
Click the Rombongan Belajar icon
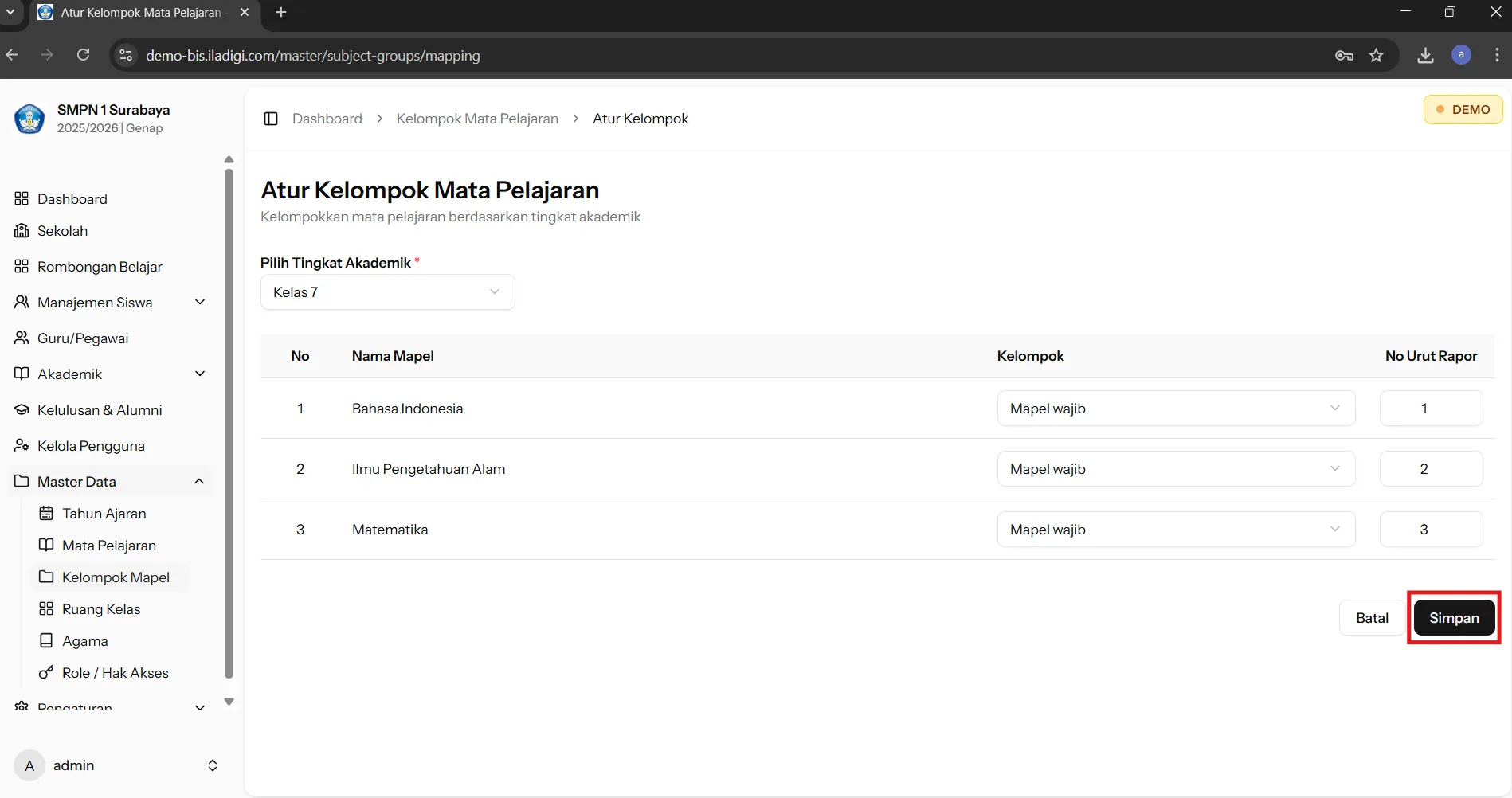pyautogui.click(x=22, y=266)
